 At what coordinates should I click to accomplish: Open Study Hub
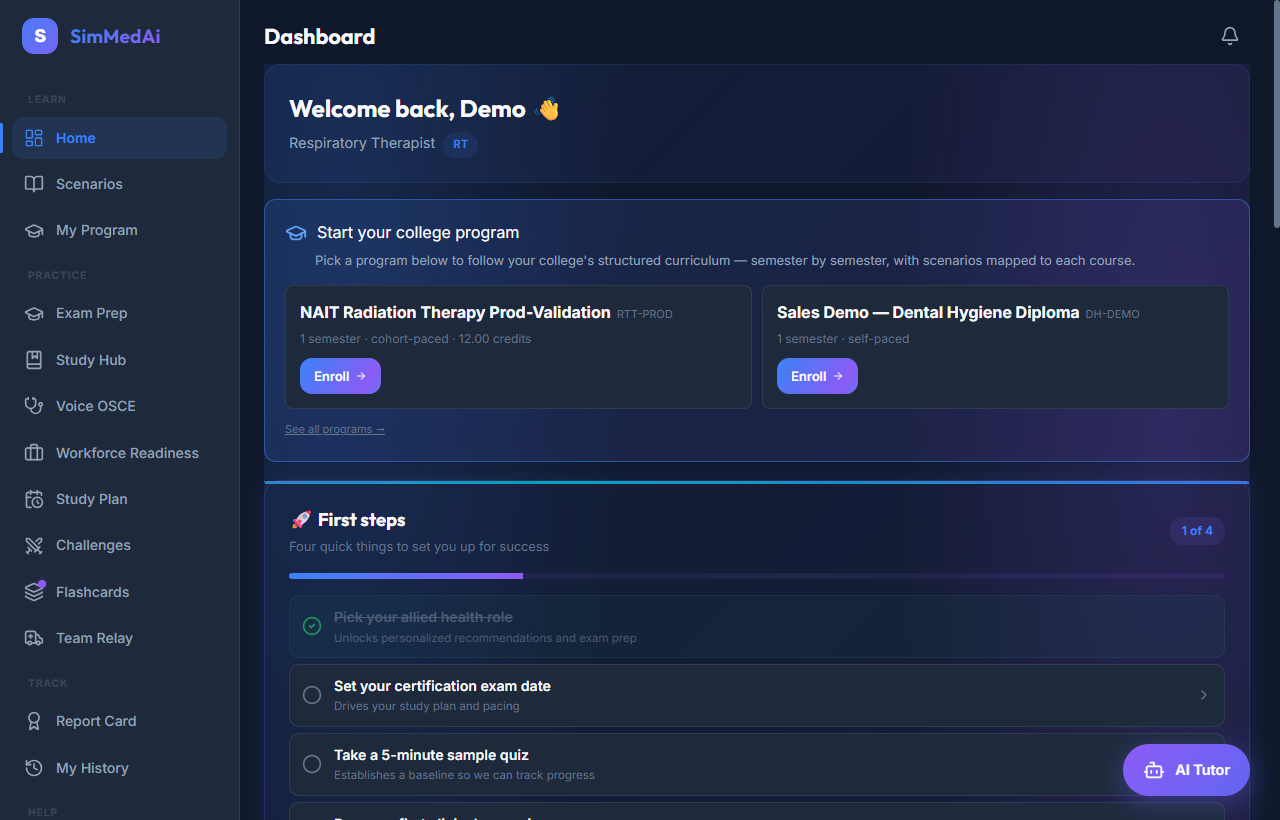[120, 360]
